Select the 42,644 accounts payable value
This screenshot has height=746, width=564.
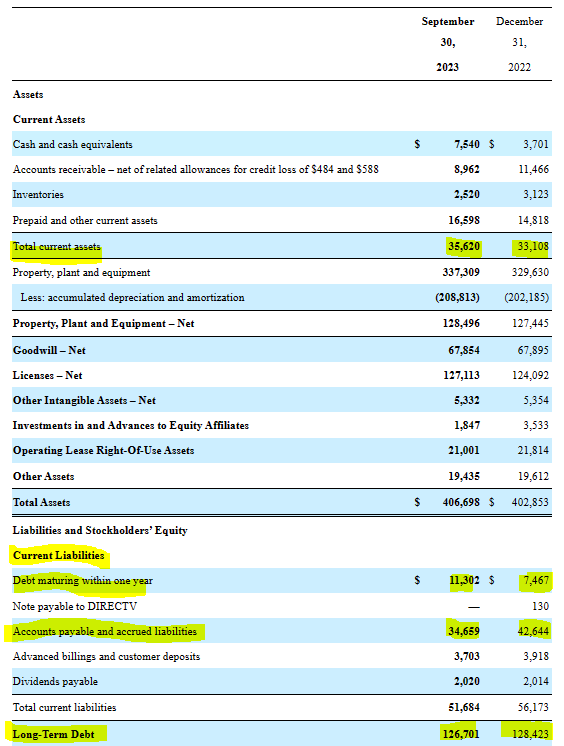point(533,632)
